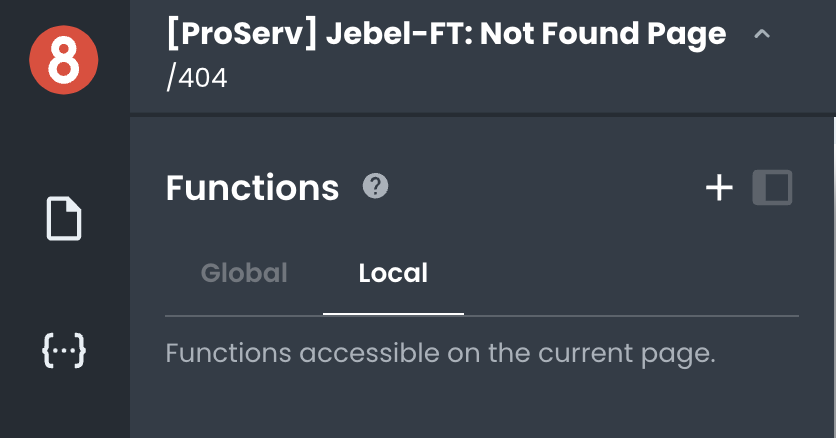Screen dimensions: 836x438
Task: Open the pages document icon in sidebar
Action: [x=64, y=219]
